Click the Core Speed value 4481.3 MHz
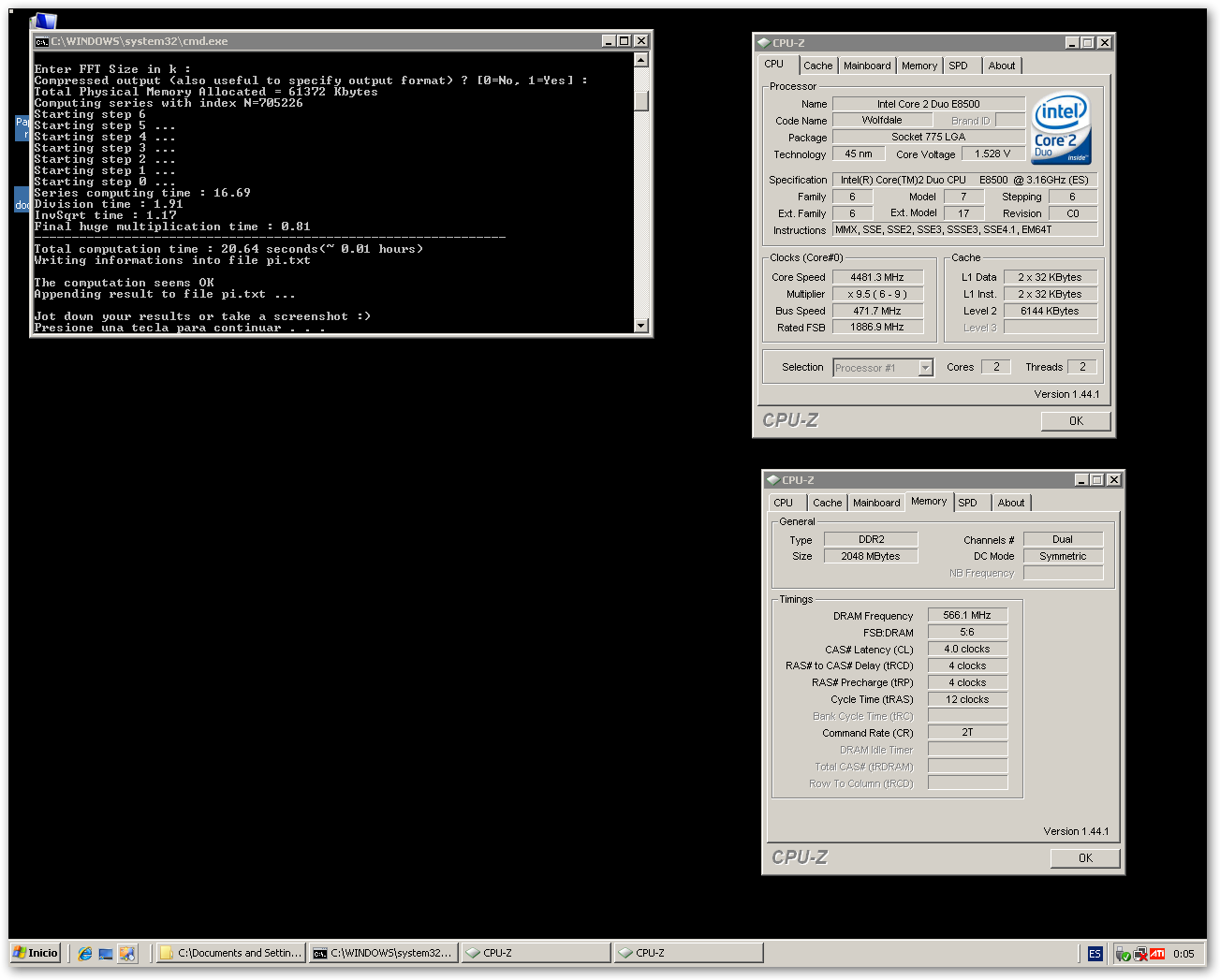This screenshot has width=1220, height=980. [x=877, y=277]
